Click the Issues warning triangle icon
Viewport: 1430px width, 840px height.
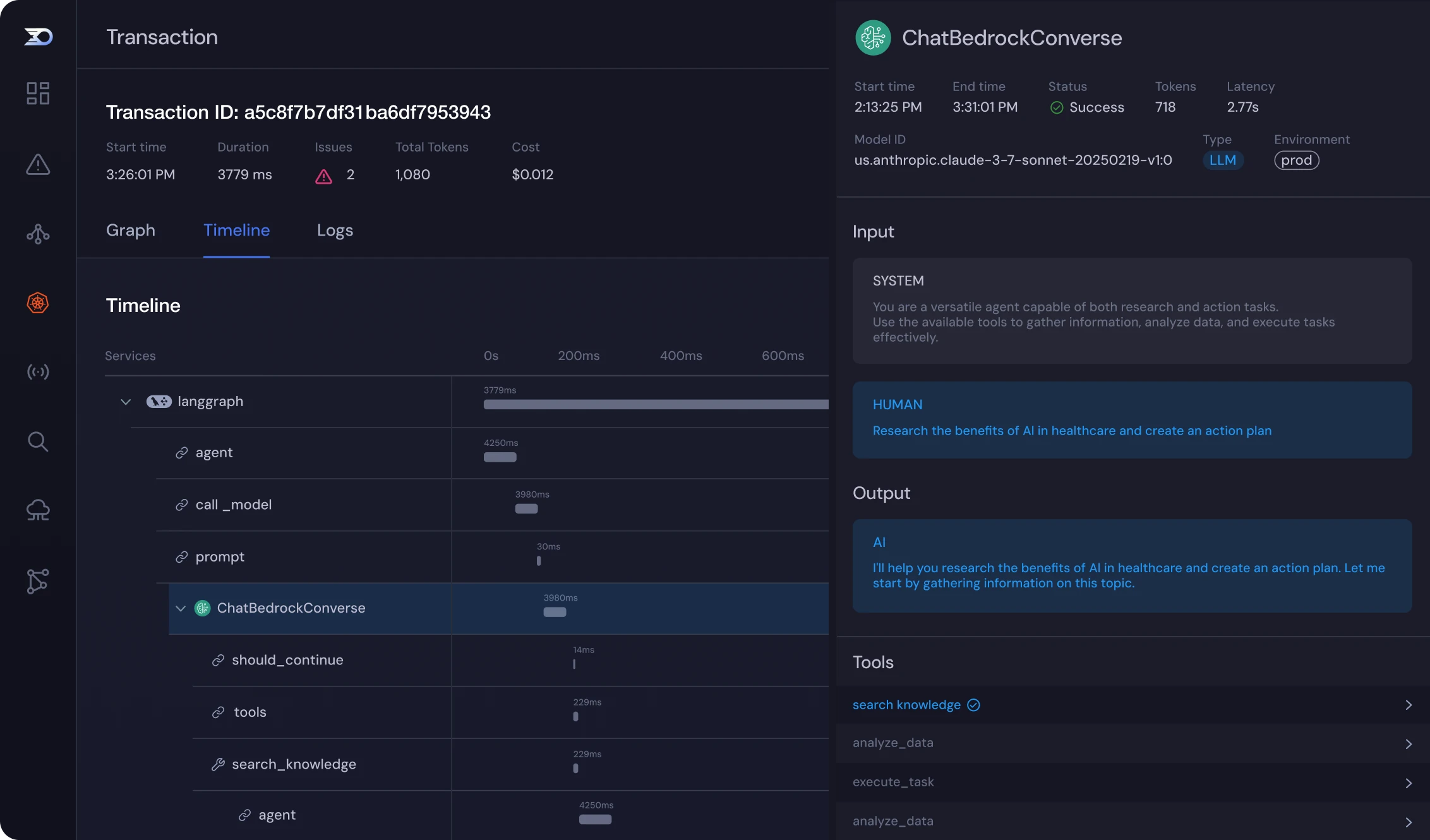coord(323,176)
